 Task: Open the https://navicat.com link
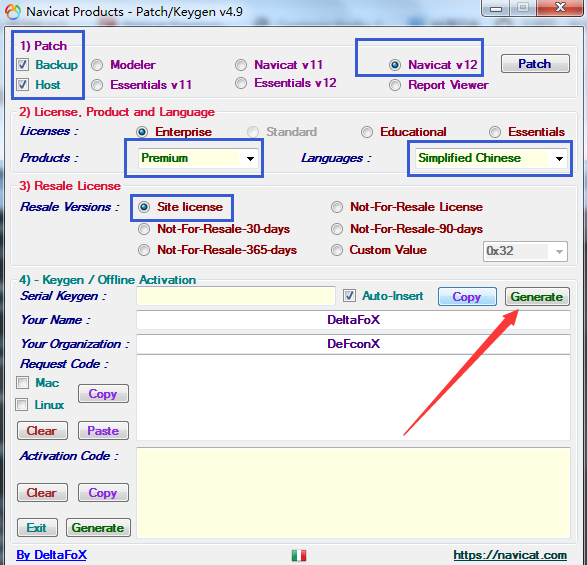[510, 555]
